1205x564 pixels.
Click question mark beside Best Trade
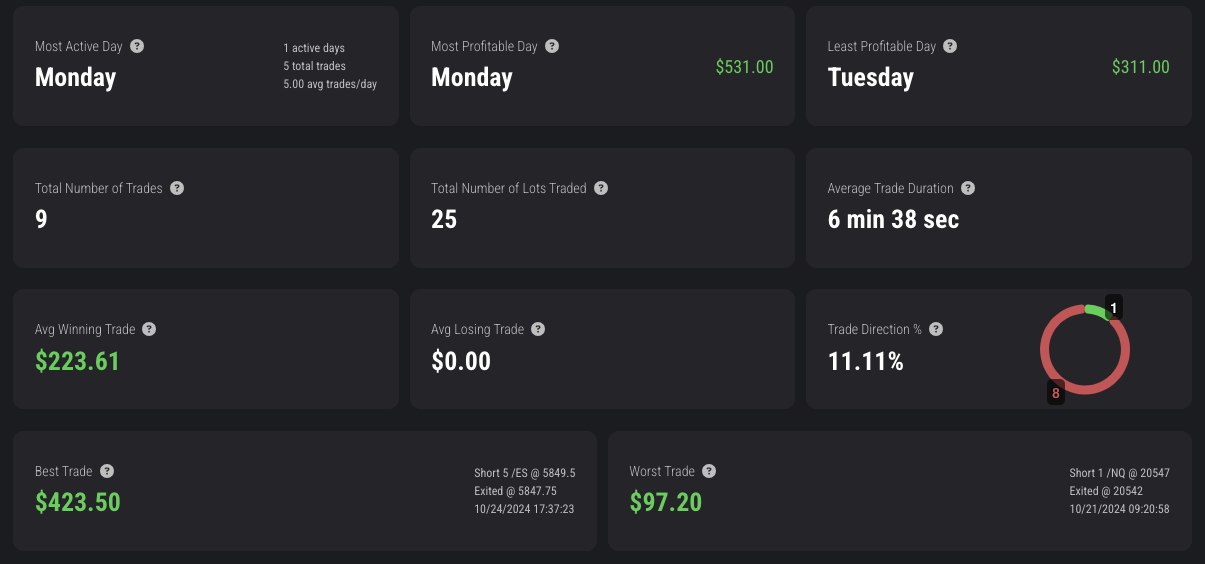coord(107,471)
